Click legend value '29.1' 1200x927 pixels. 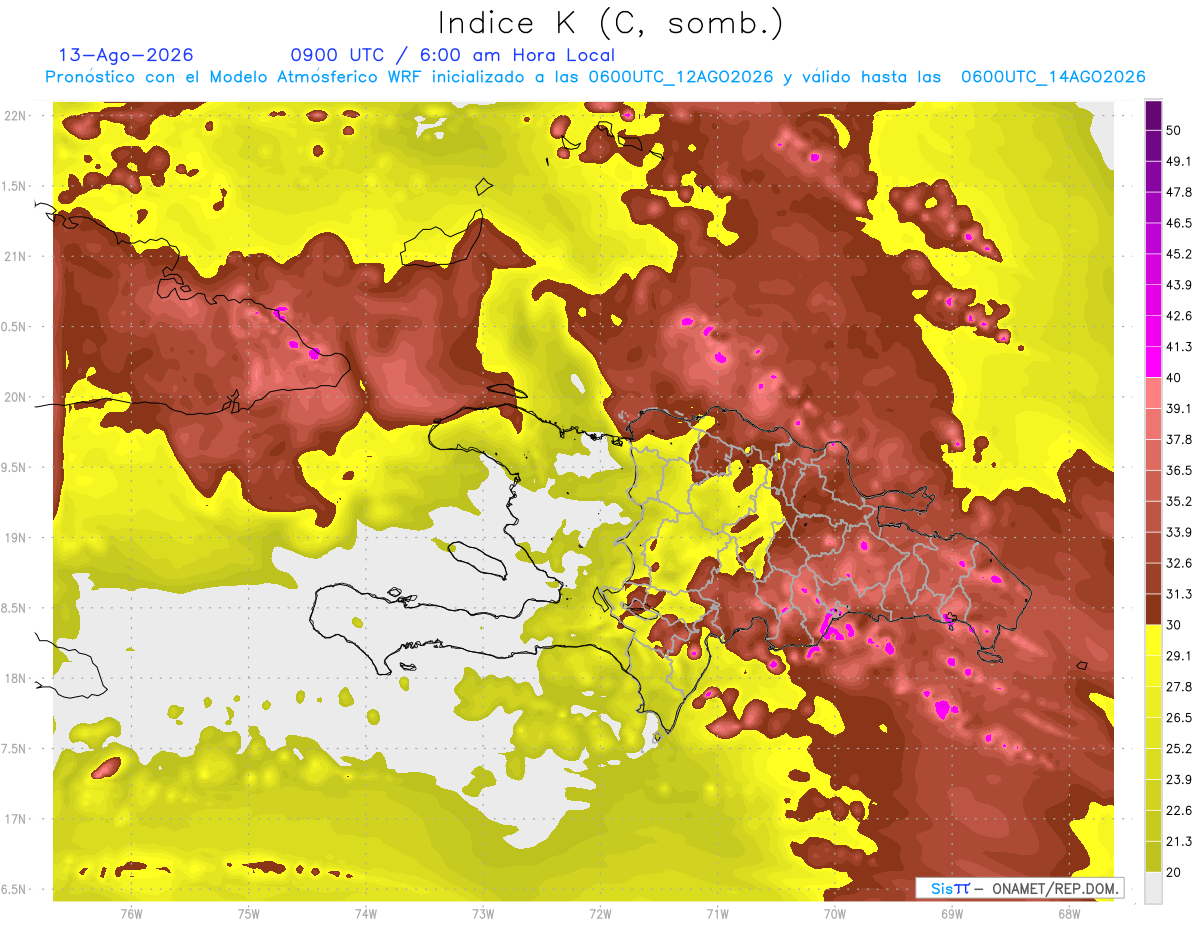click(1178, 656)
